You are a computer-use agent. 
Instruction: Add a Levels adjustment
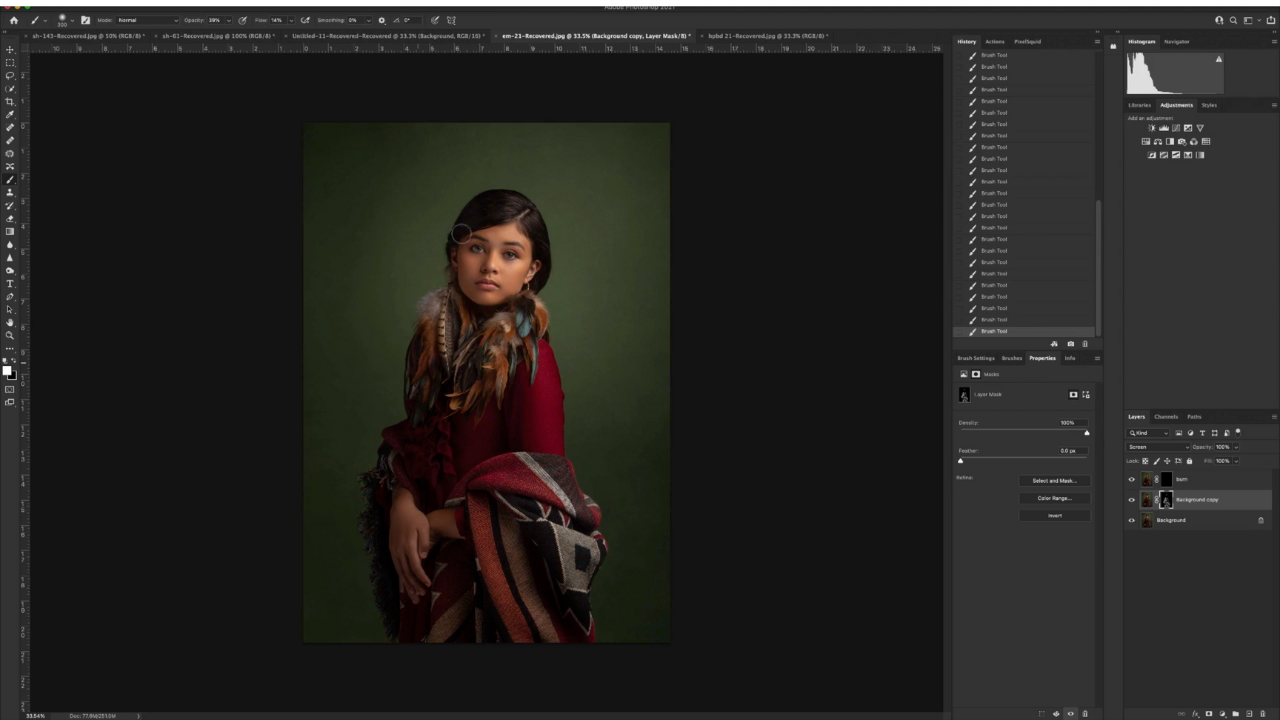[1164, 128]
